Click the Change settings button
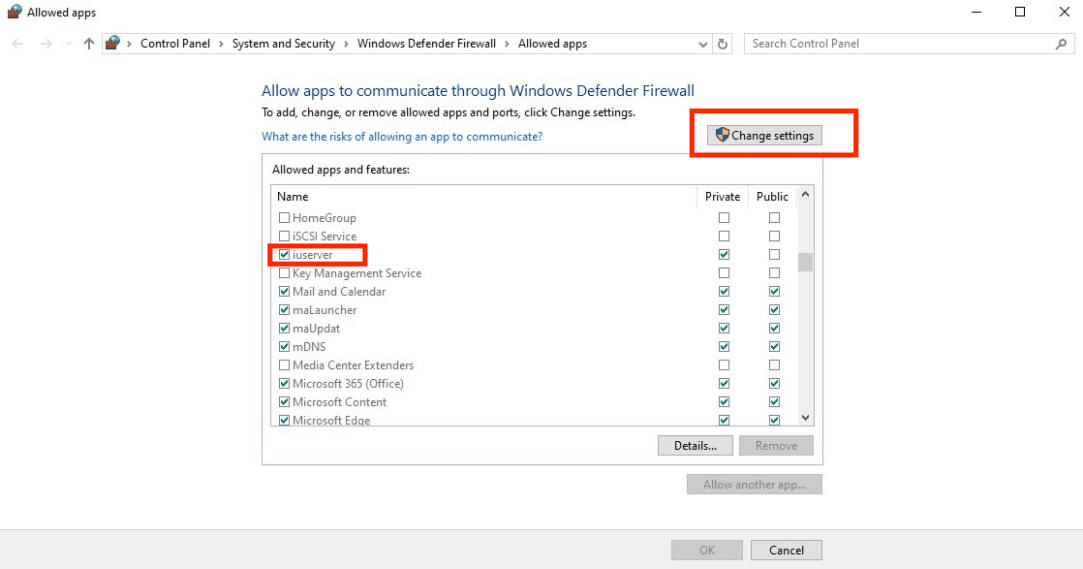 tap(765, 135)
